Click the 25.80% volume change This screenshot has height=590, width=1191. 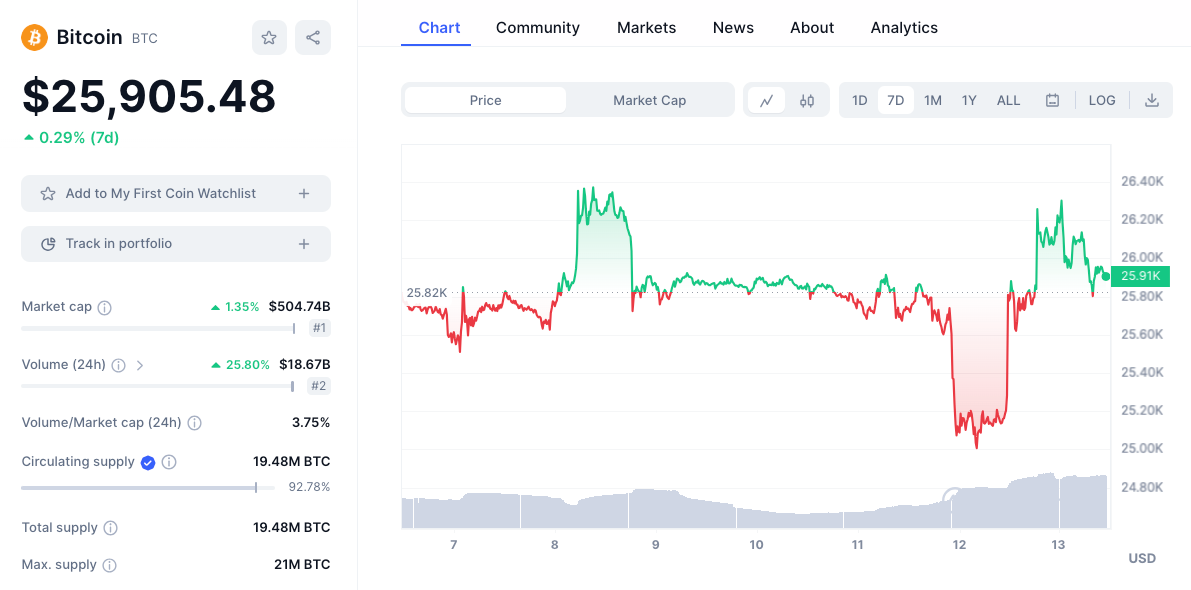(x=247, y=364)
